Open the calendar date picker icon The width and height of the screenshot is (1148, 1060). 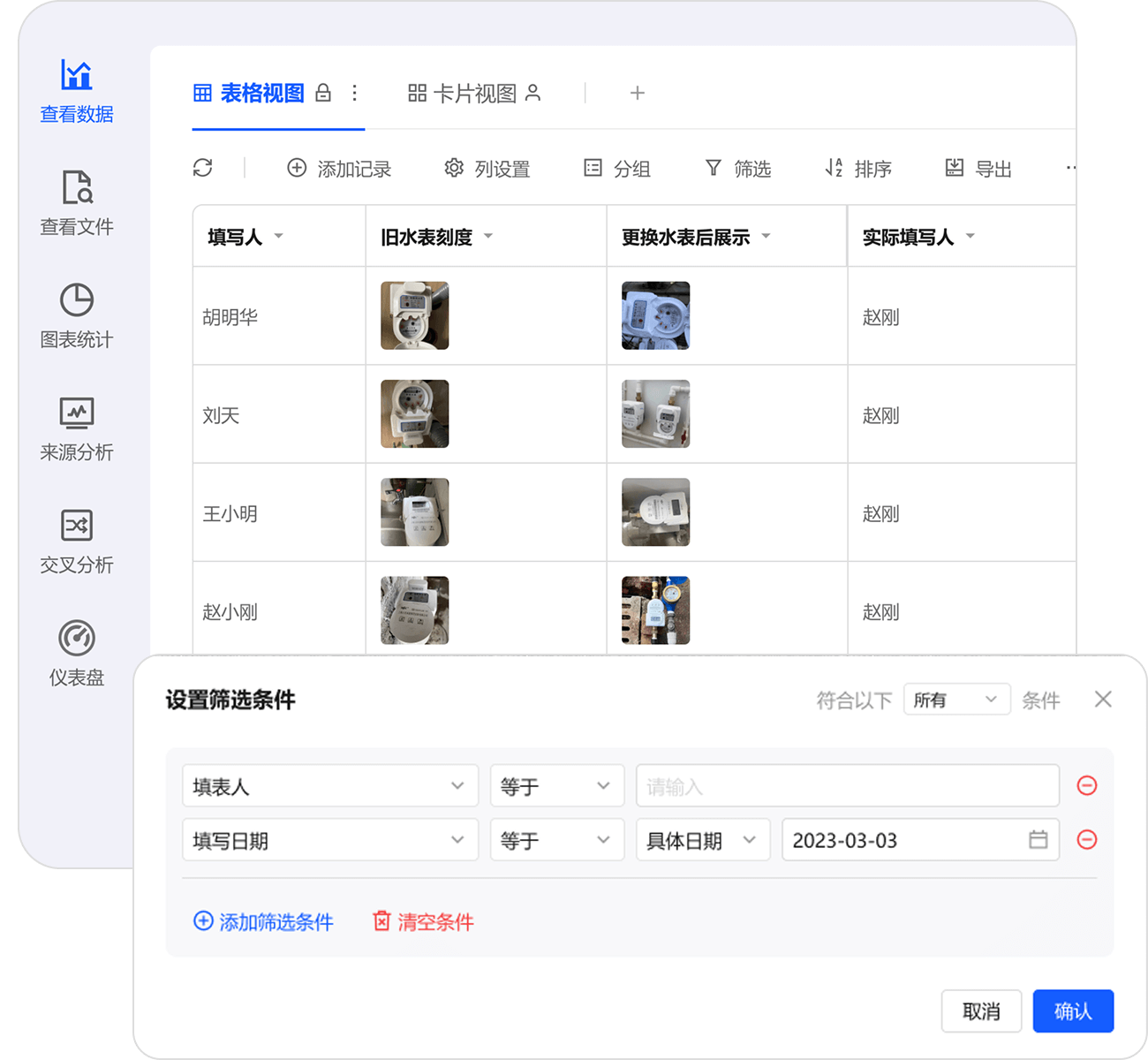[1038, 840]
